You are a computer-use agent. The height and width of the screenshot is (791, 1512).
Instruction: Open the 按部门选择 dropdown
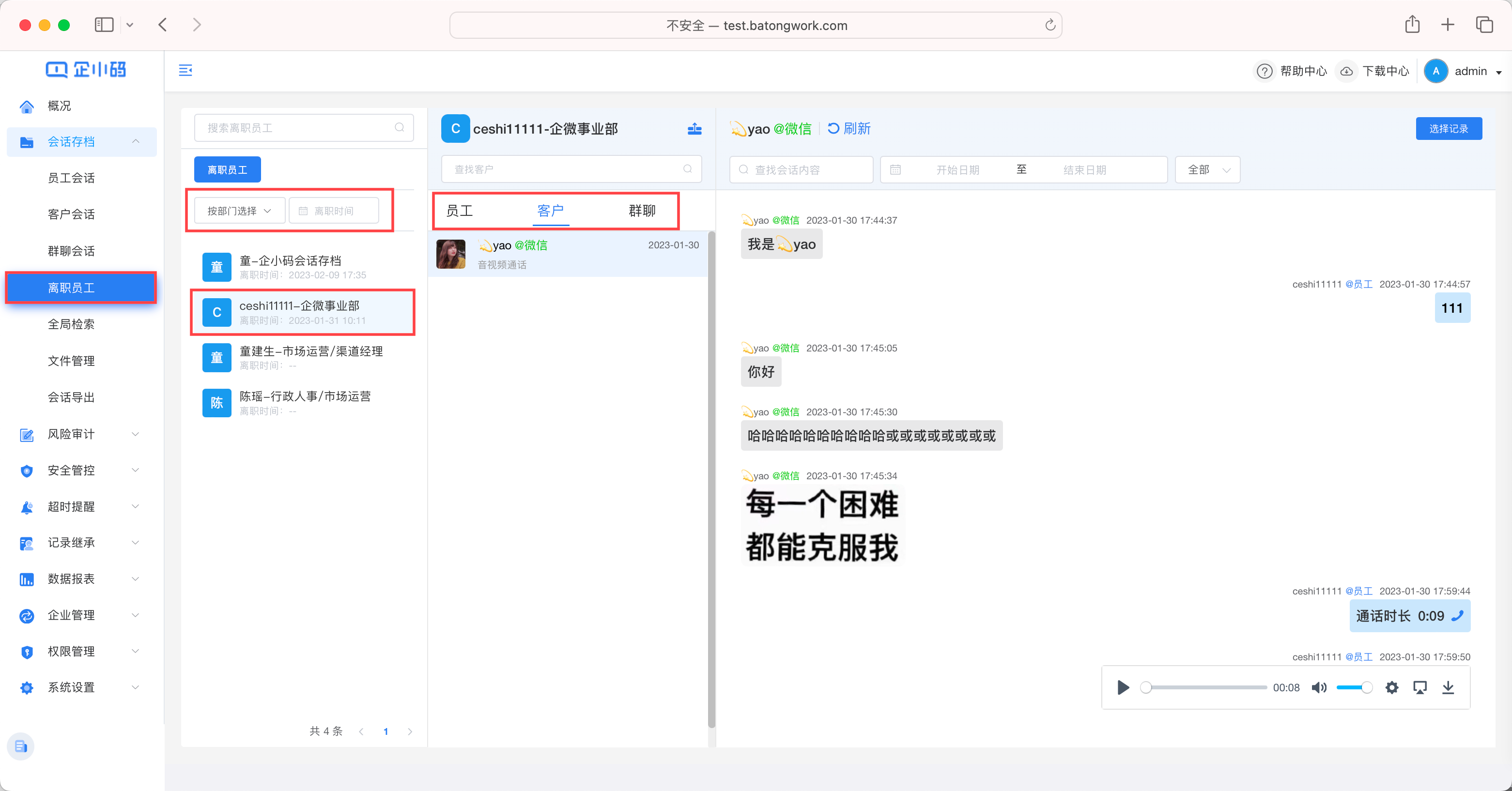(239, 211)
